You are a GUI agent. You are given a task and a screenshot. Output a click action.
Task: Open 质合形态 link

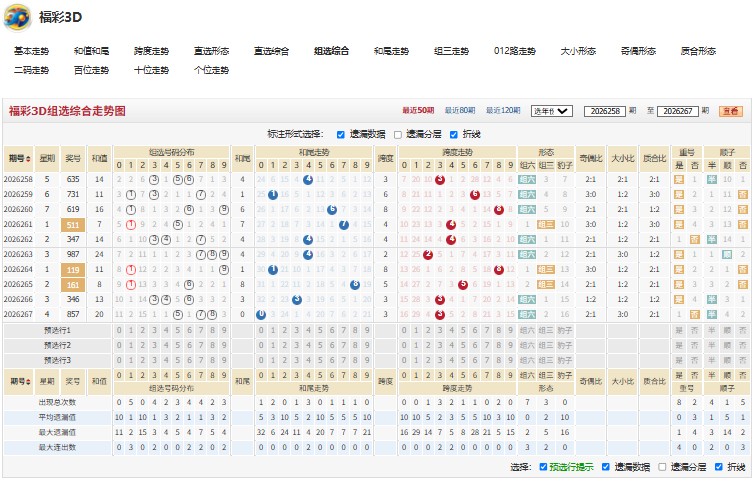[698, 51]
